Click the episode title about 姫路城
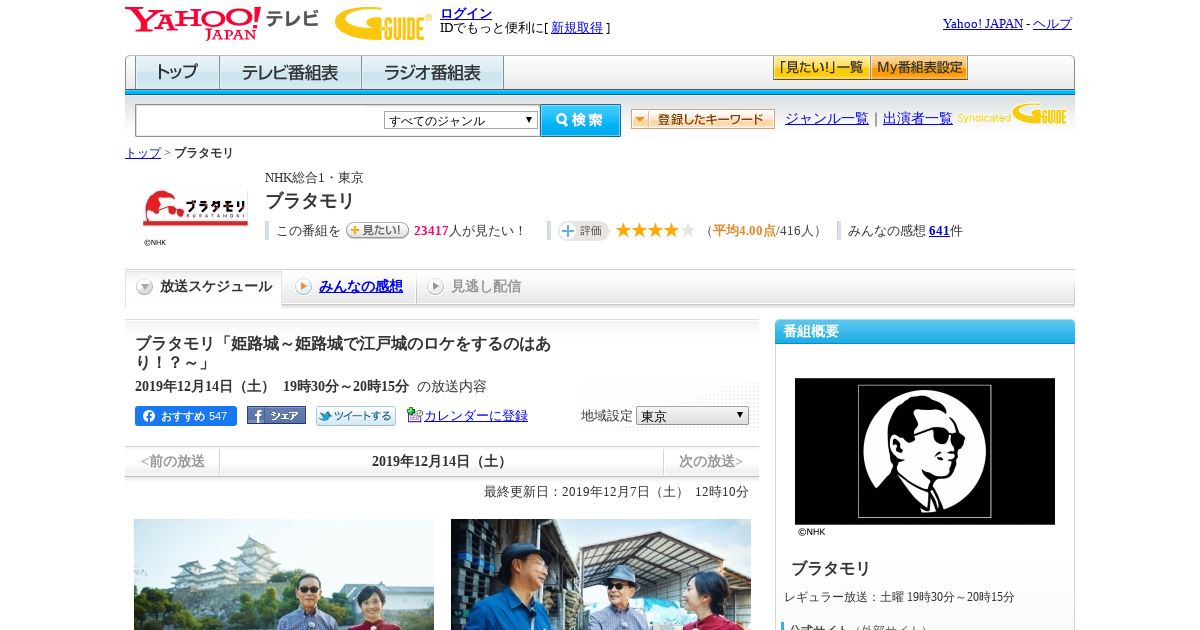Viewport: 1200px width, 630px height. 343,353
